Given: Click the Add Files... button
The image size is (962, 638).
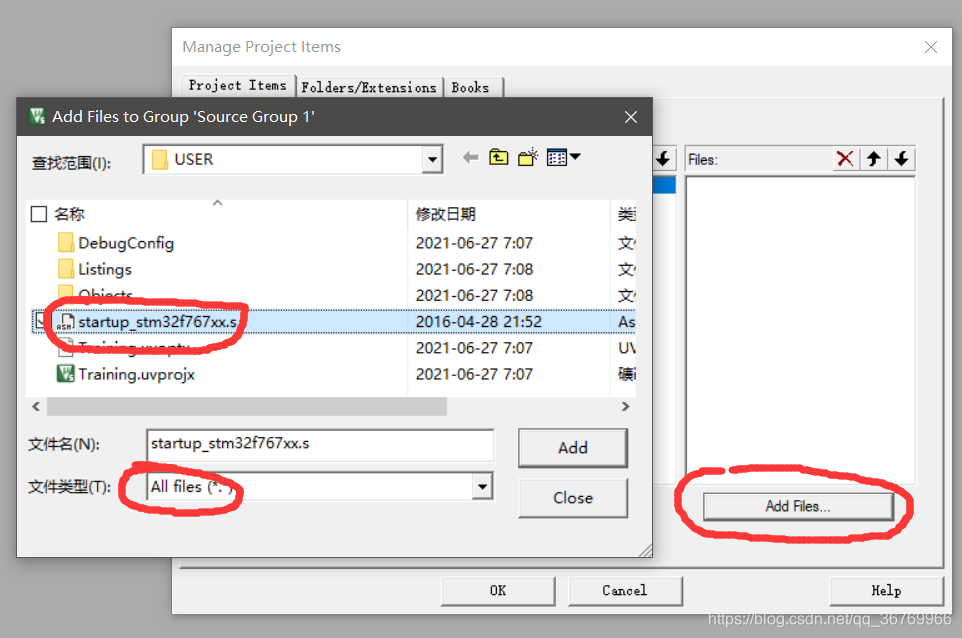Looking at the screenshot, I should click(x=798, y=506).
